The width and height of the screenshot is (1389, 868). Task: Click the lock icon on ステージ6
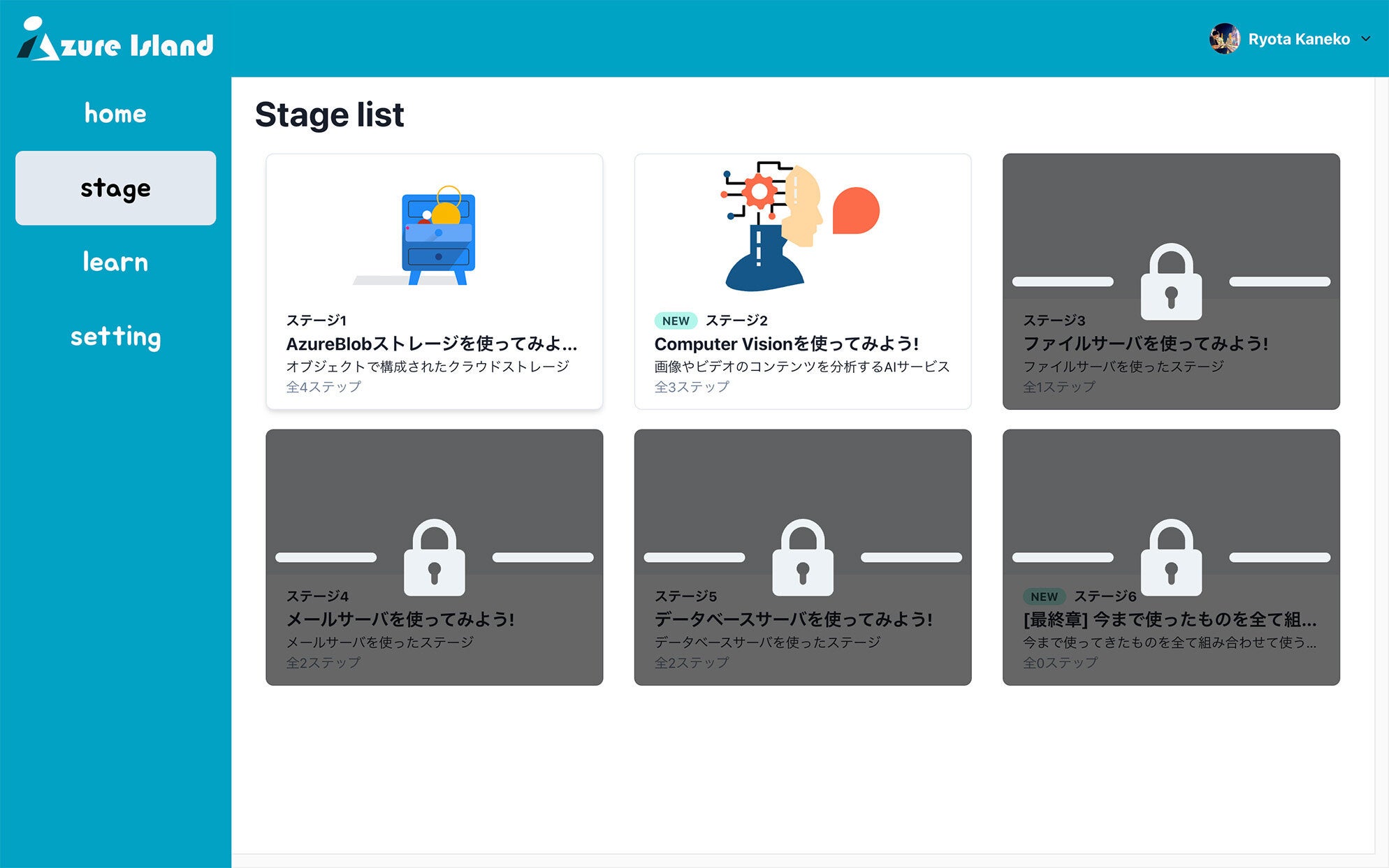tap(1171, 557)
